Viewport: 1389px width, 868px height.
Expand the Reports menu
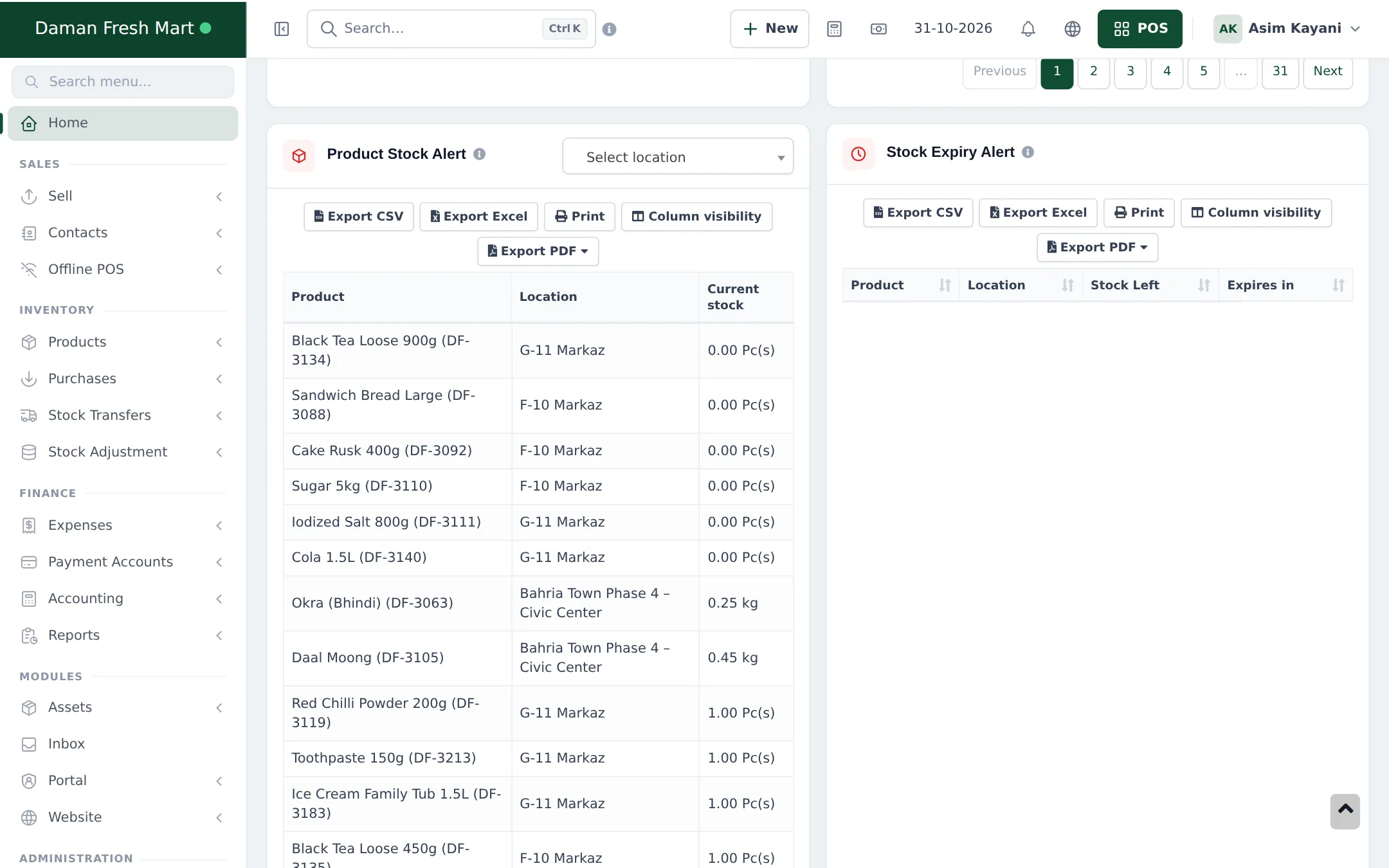(x=123, y=635)
